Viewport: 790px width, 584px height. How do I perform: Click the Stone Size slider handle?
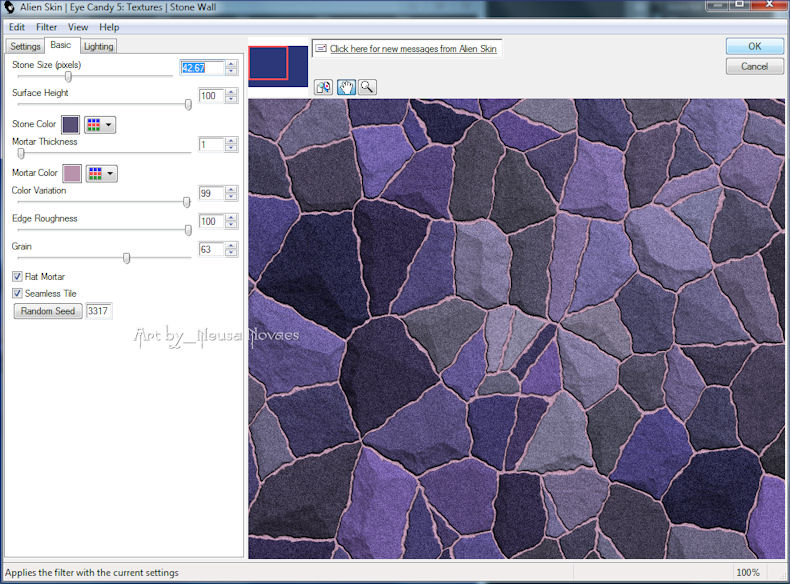coord(68,76)
